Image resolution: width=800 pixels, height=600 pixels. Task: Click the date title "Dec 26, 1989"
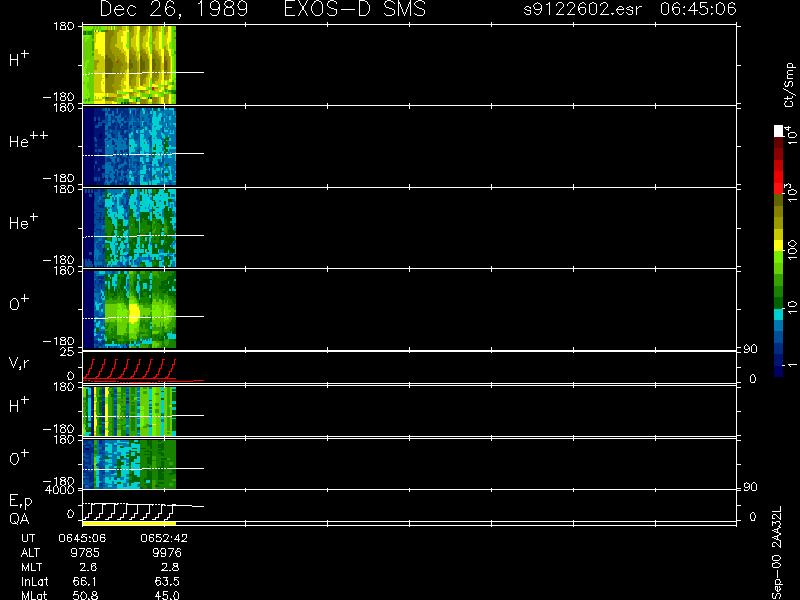[174, 9]
